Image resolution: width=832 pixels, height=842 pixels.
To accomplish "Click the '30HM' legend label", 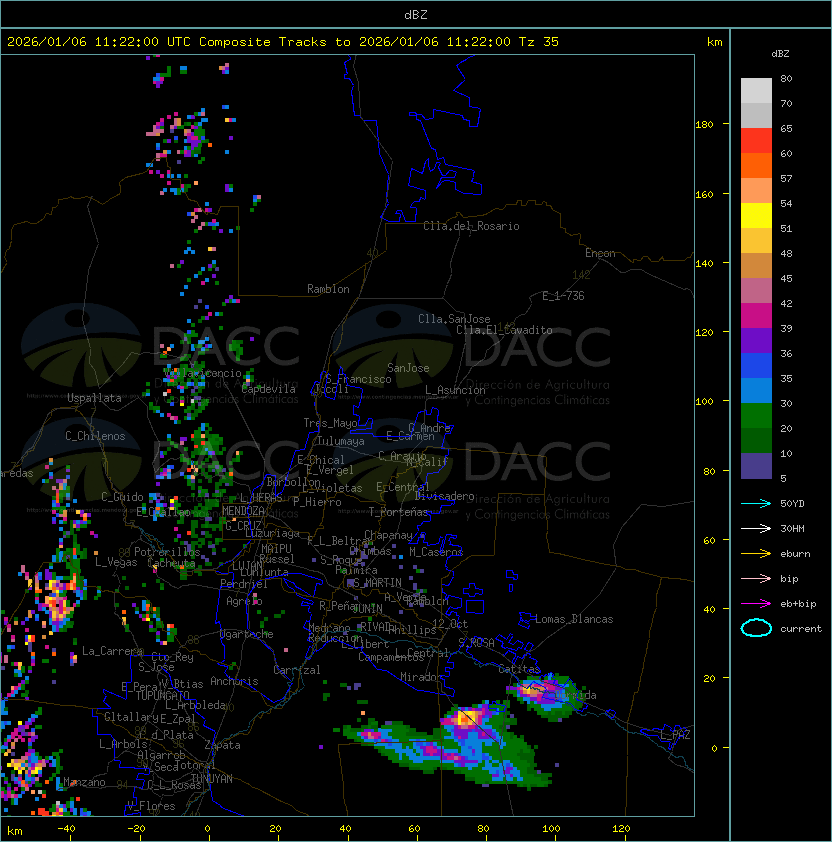I will (792, 529).
